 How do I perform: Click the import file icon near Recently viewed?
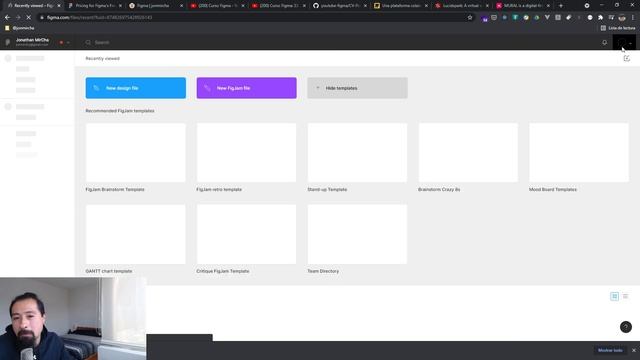(x=627, y=58)
